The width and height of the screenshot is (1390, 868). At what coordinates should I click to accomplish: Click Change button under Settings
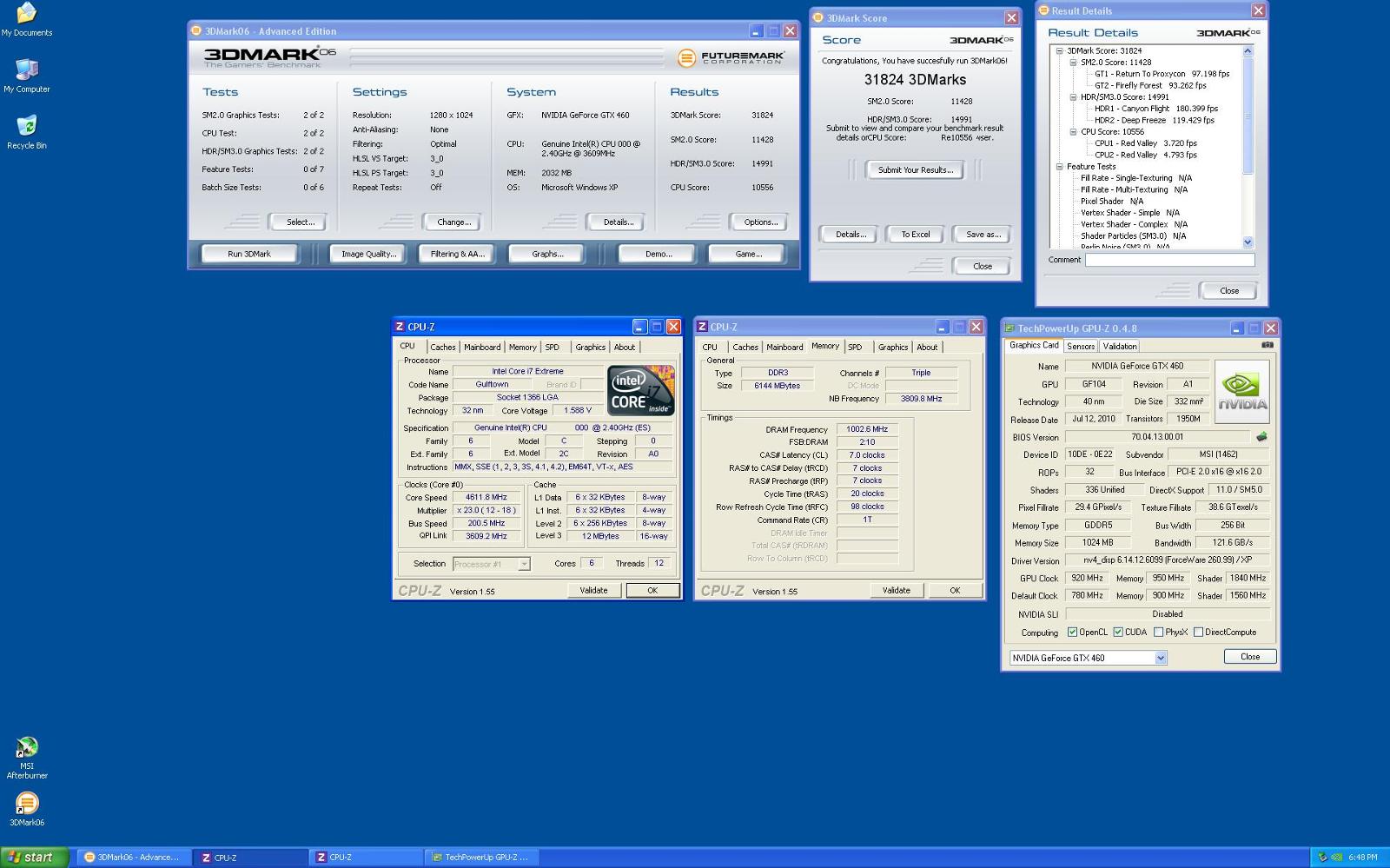[x=453, y=222]
